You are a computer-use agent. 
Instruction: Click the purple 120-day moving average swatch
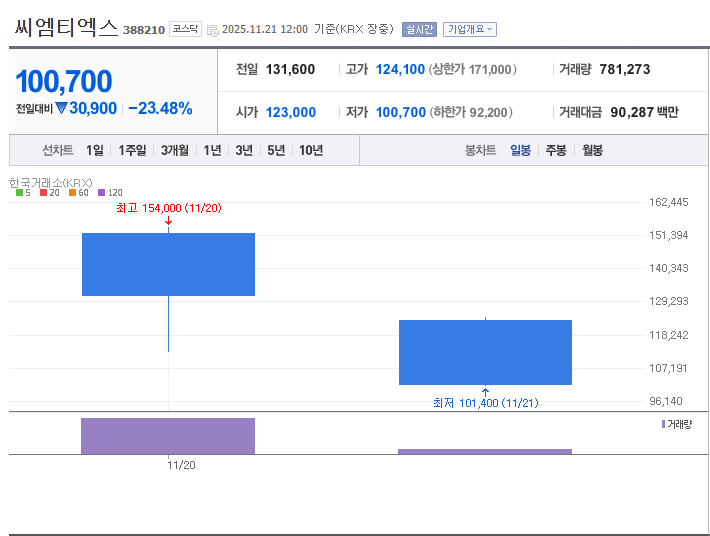click(x=101, y=193)
